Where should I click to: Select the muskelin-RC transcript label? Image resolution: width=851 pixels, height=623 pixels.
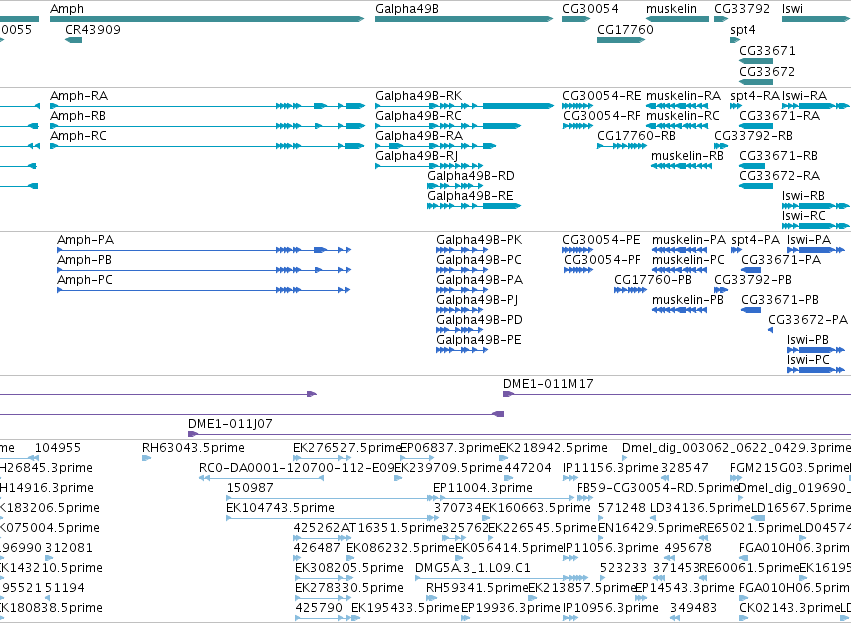(x=683, y=116)
